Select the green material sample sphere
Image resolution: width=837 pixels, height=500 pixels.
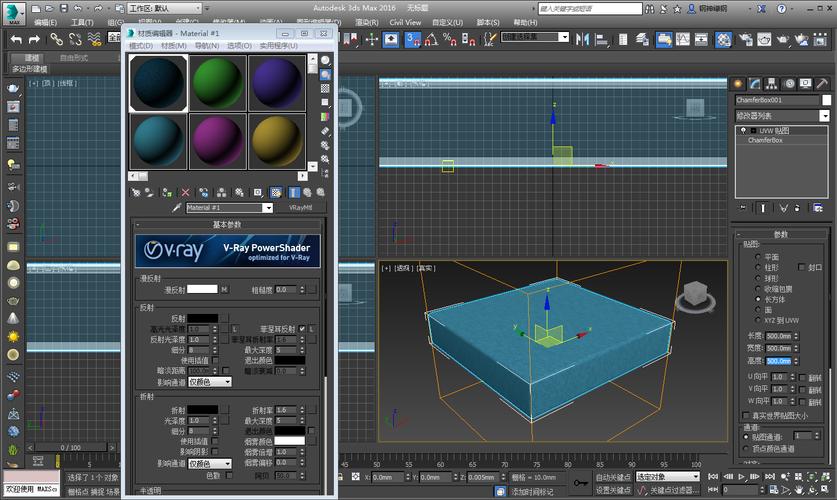click(217, 81)
